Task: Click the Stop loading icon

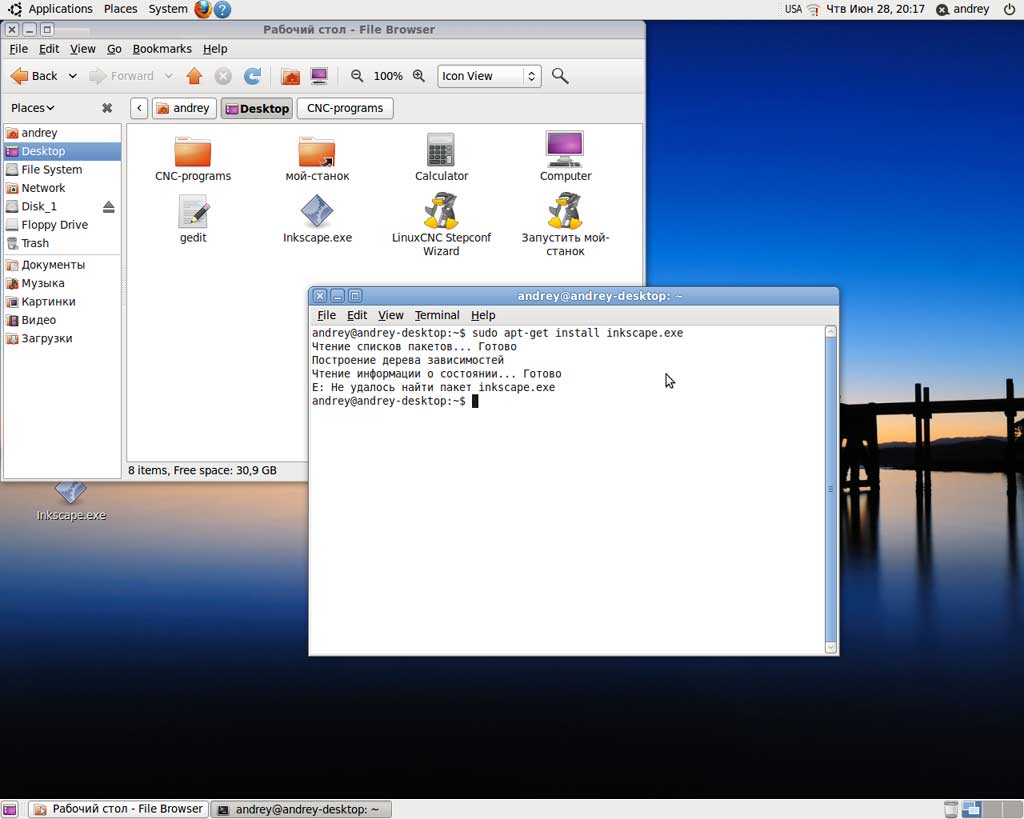Action: coord(223,76)
